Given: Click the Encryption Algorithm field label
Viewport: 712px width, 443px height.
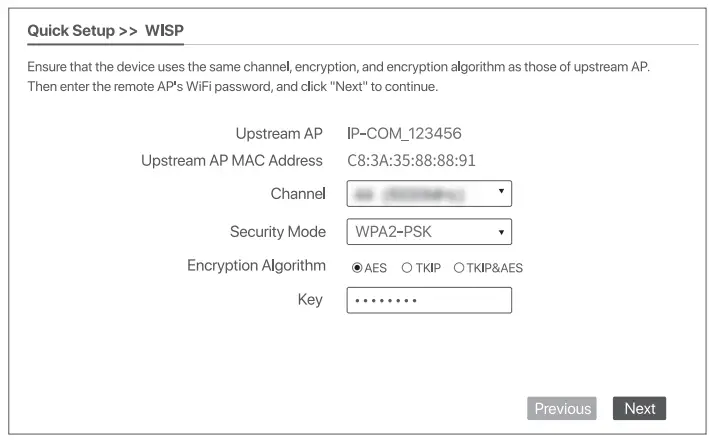Looking at the screenshot, I should [x=256, y=266].
